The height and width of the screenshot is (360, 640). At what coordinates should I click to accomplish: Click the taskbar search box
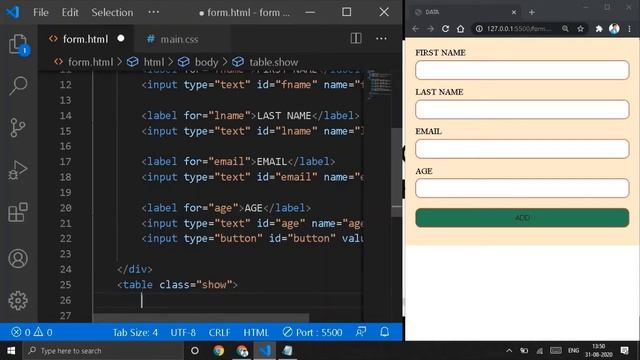[103, 351]
